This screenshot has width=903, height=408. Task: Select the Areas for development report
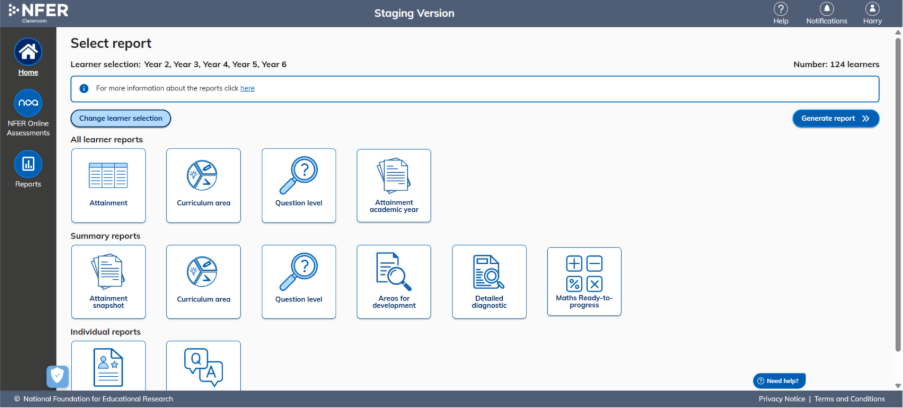(x=394, y=282)
